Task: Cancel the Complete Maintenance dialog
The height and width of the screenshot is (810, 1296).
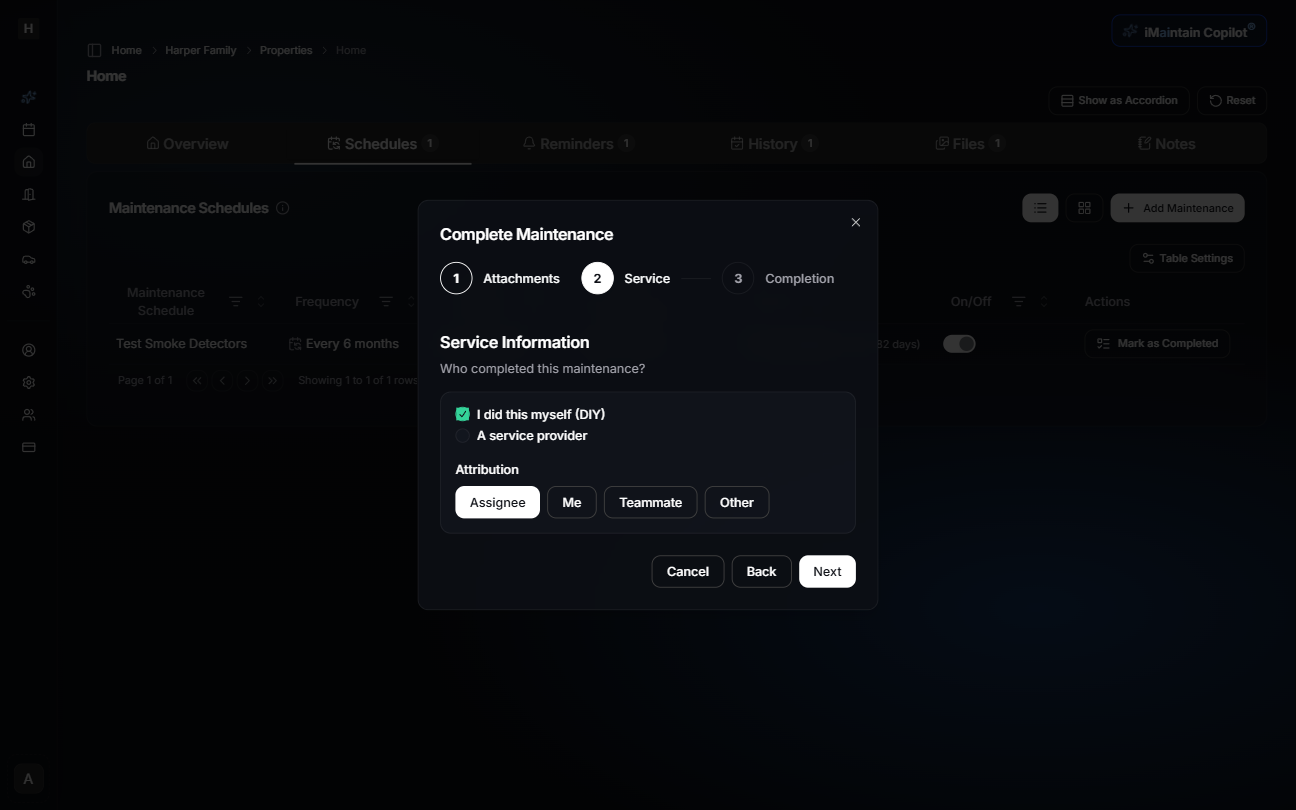Action: point(687,571)
